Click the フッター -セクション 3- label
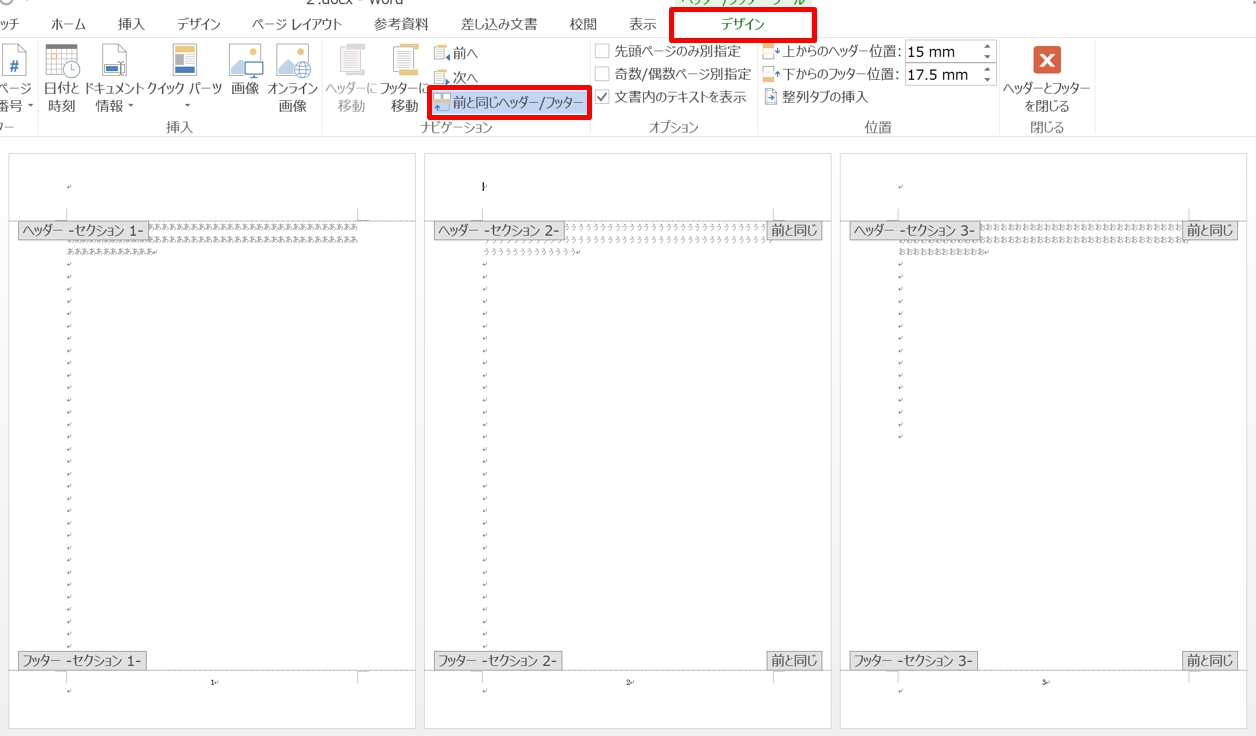 point(914,661)
